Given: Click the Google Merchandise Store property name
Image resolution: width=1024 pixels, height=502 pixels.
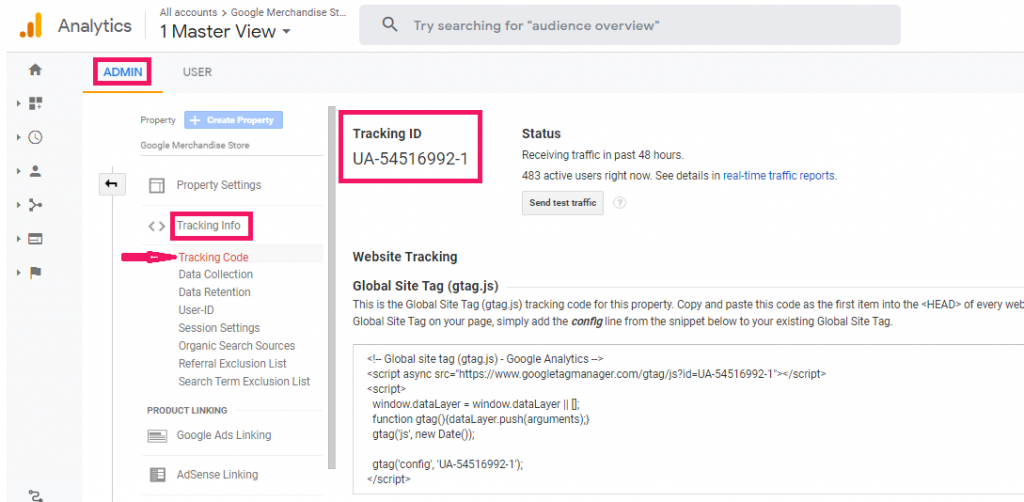Looking at the screenshot, I should pos(195,146).
